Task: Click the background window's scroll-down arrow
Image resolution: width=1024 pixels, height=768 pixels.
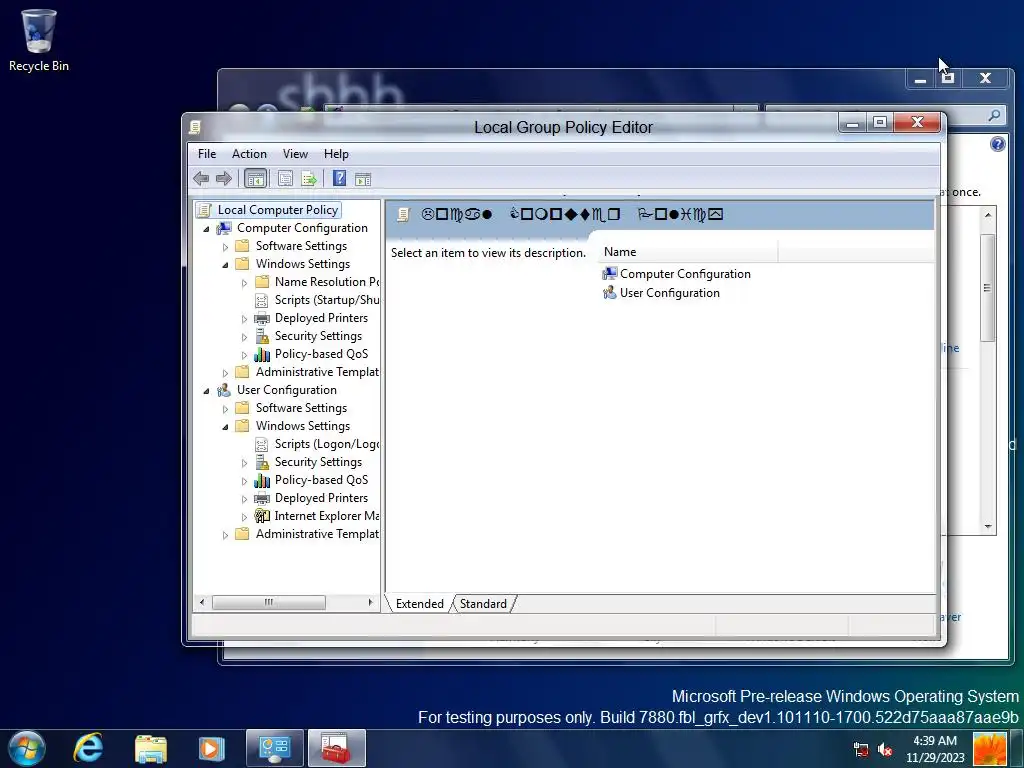Action: pos(988,526)
